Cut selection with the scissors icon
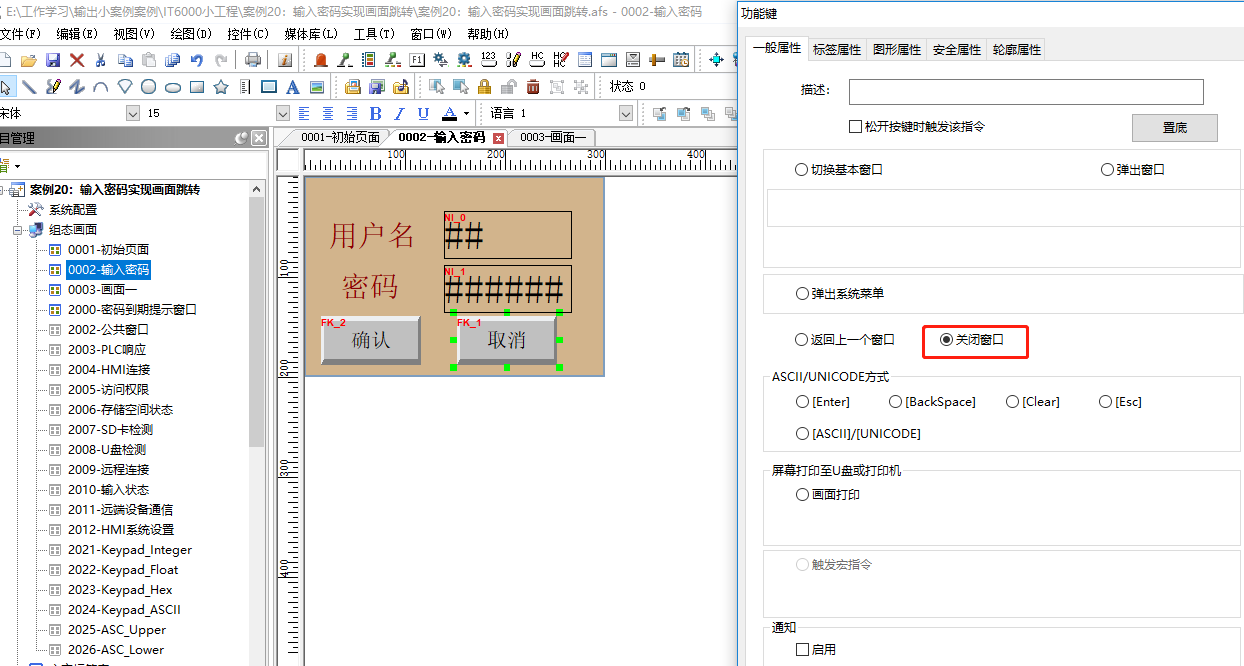The image size is (1244, 666). pyautogui.click(x=101, y=60)
